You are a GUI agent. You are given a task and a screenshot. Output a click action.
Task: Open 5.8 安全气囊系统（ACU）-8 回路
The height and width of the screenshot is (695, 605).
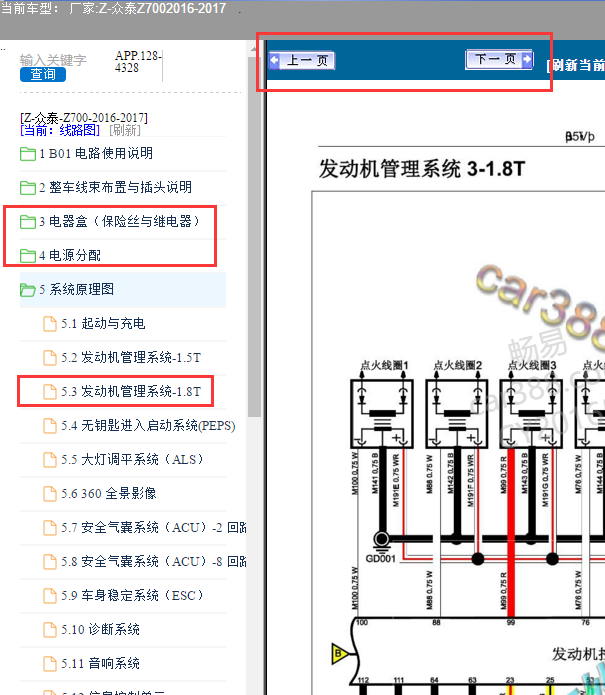(153, 562)
